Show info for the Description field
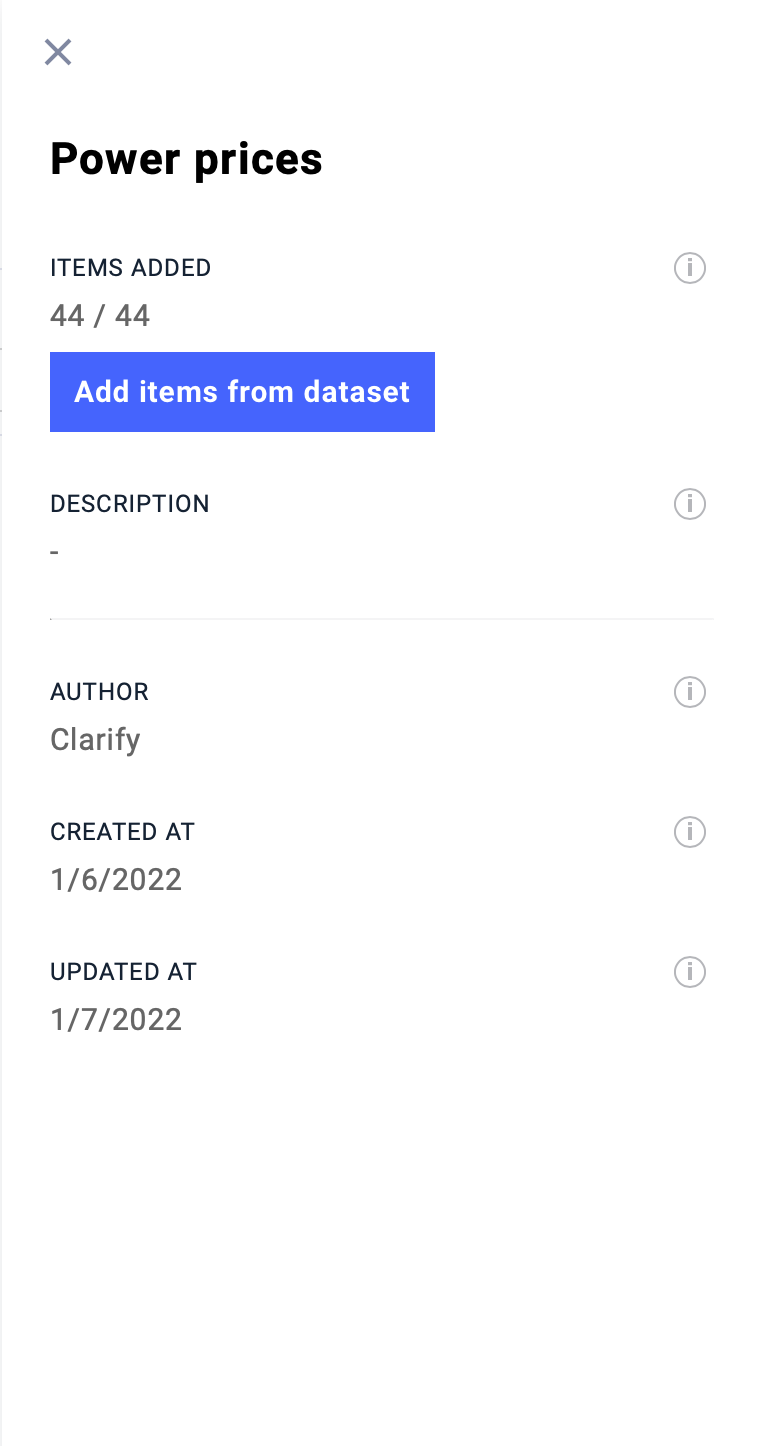The height and width of the screenshot is (1446, 758). pos(690,504)
